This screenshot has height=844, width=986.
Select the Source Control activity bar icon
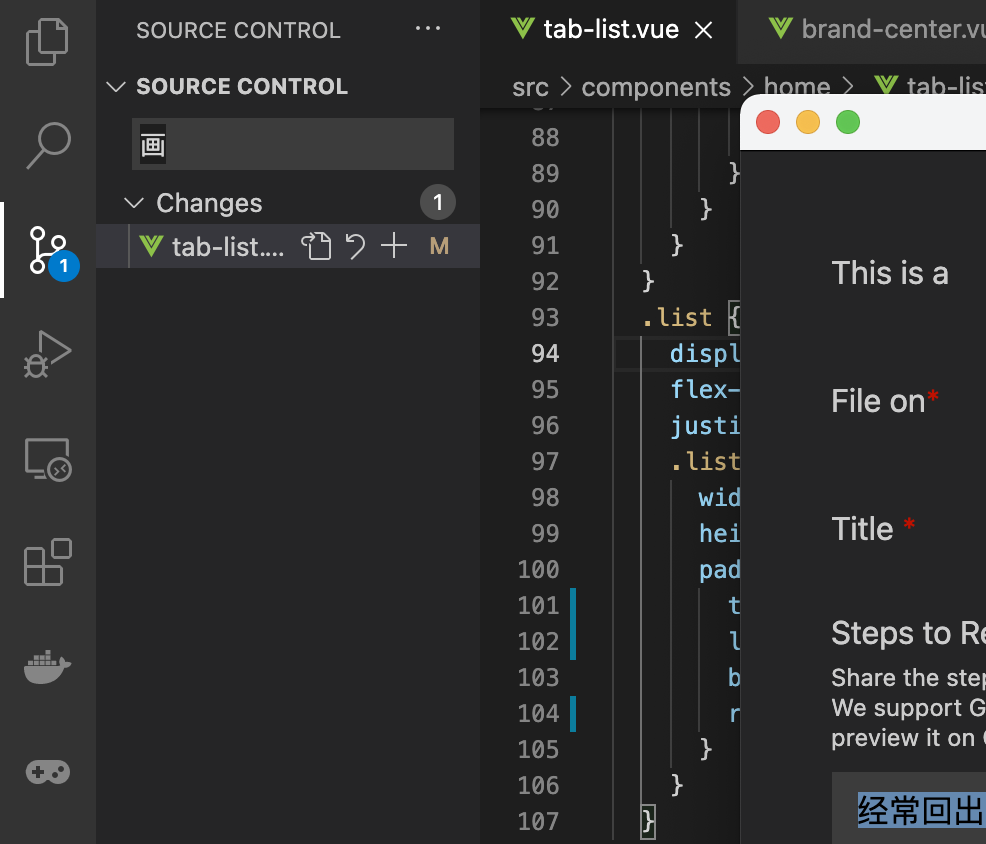click(47, 248)
